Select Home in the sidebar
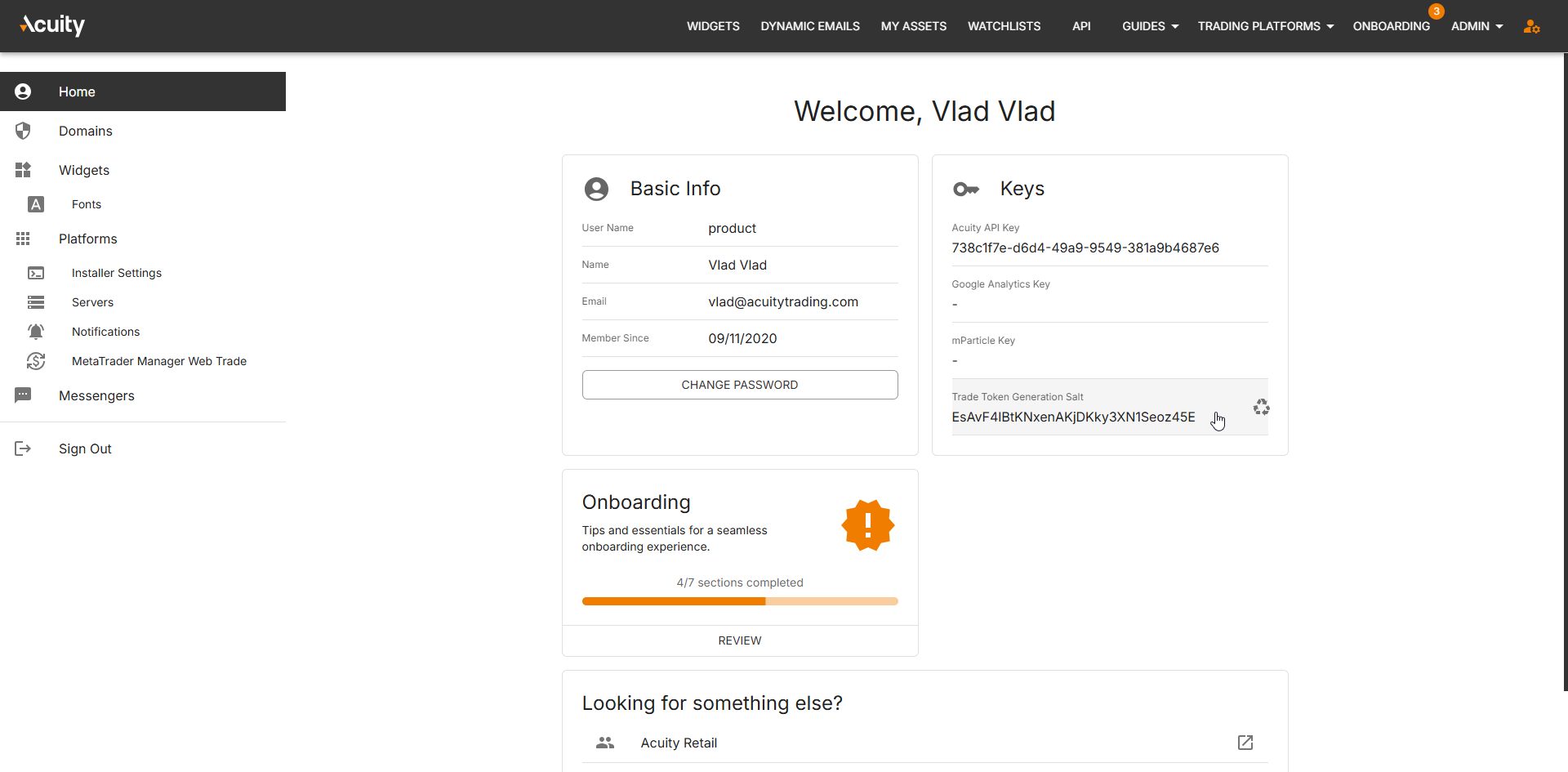 click(x=143, y=91)
